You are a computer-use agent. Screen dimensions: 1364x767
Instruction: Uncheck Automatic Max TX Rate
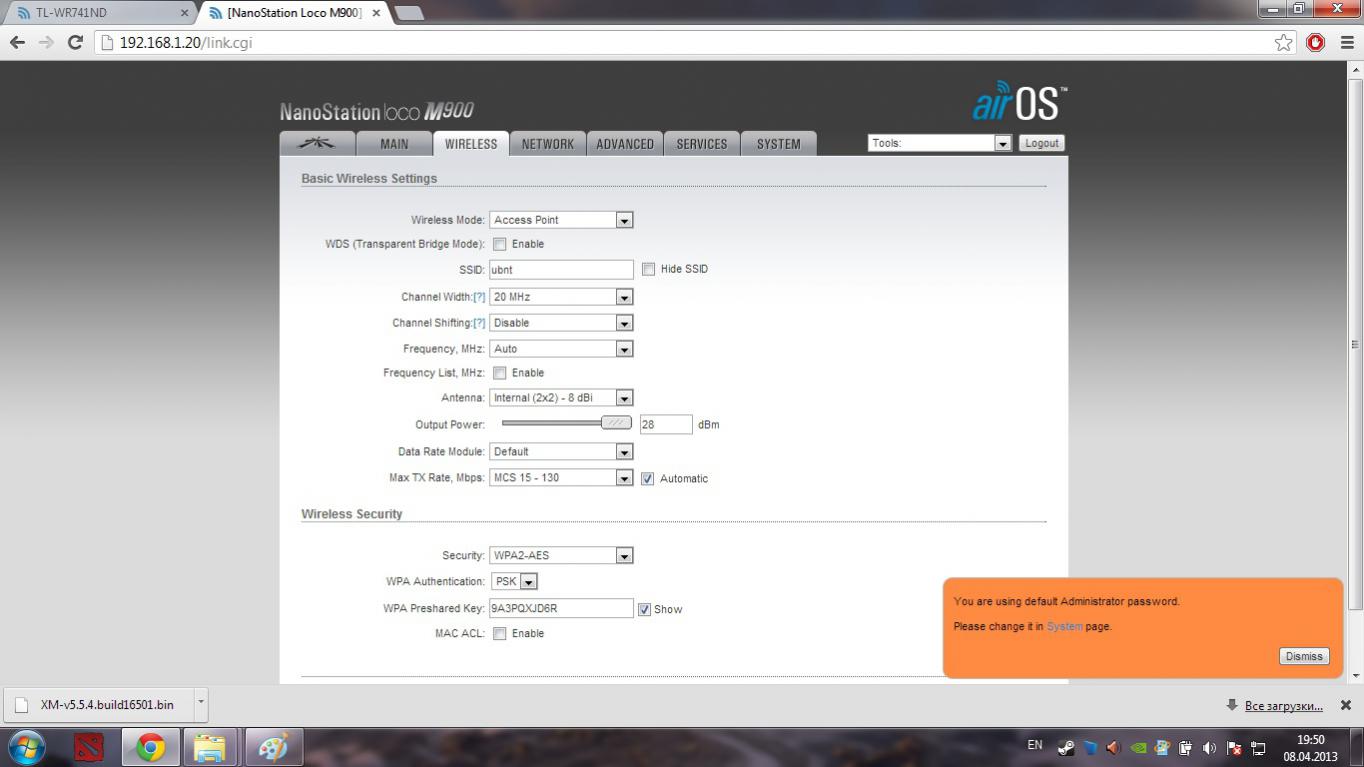pos(647,478)
